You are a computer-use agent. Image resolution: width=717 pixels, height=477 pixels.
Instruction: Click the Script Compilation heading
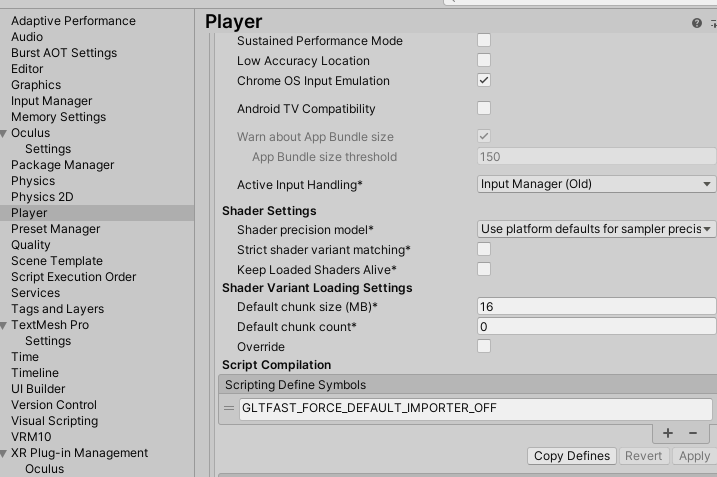(x=276, y=365)
